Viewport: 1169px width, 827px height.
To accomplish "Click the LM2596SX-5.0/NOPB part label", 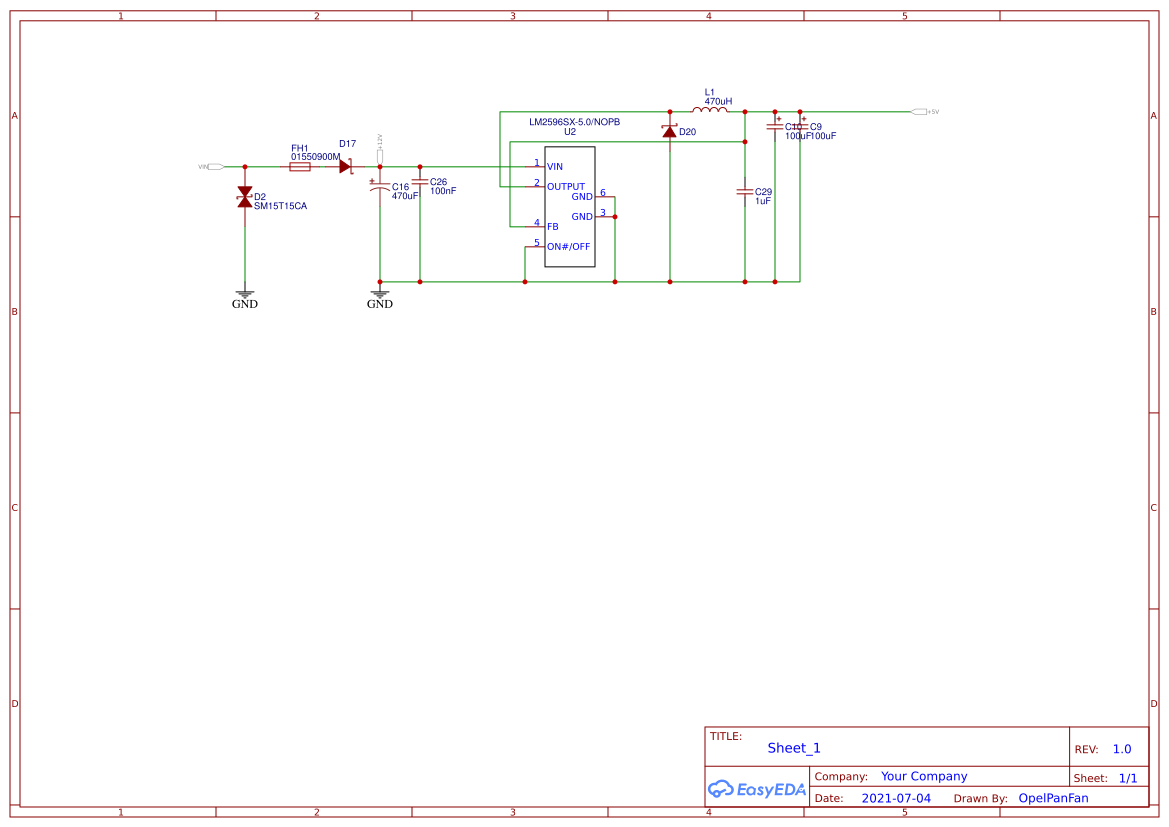I will click(574, 122).
